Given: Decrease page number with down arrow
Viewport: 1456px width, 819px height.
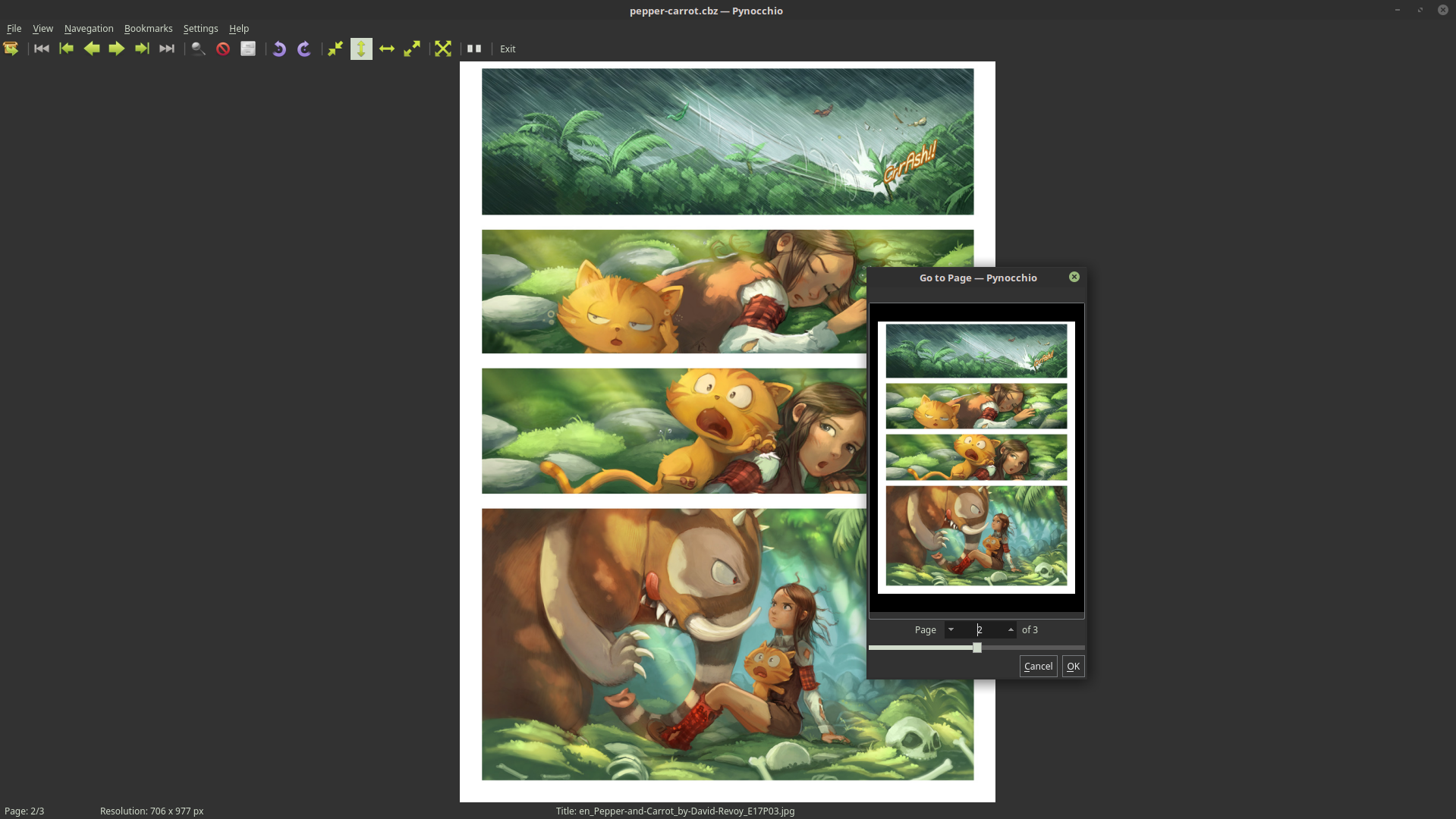Looking at the screenshot, I should tap(951, 629).
